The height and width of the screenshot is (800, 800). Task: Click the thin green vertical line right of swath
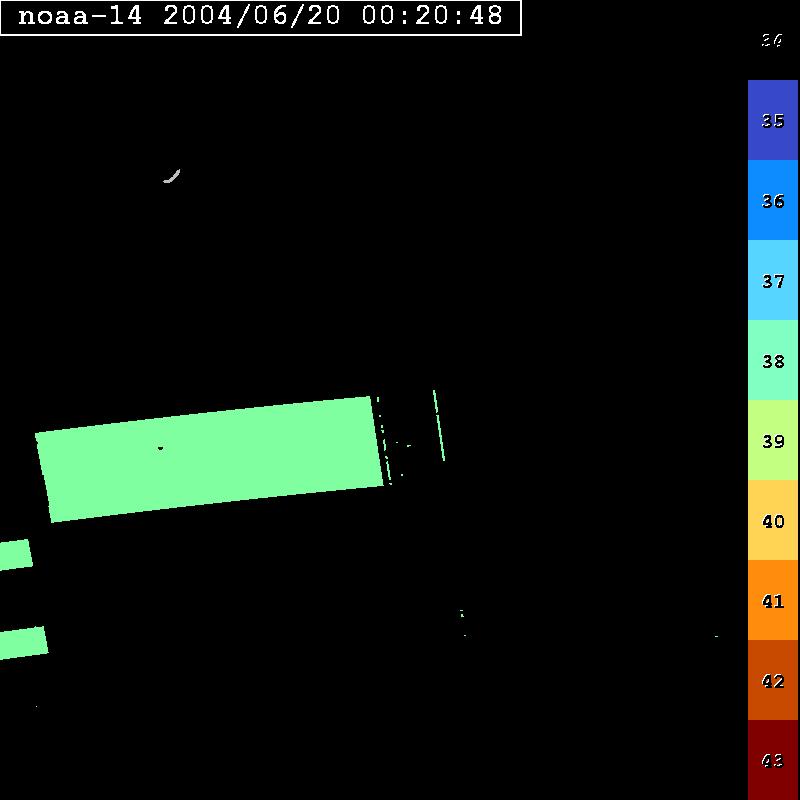(438, 425)
